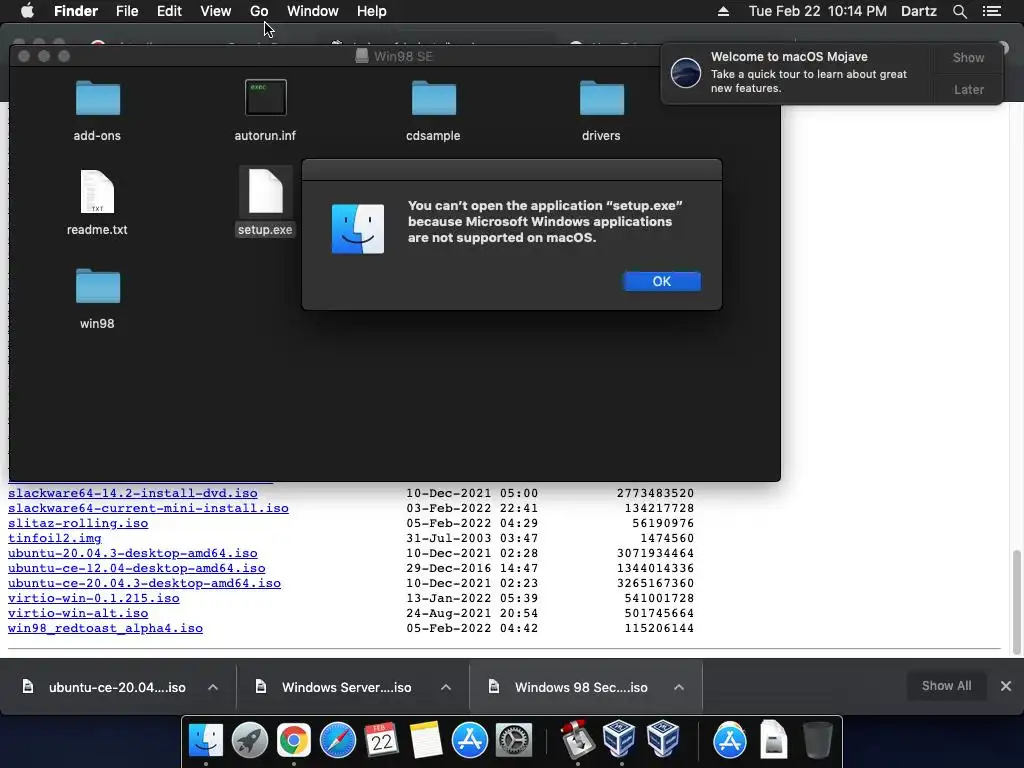Click the file size 115206144 in the listing
This screenshot has height=768, width=1024.
659,628
